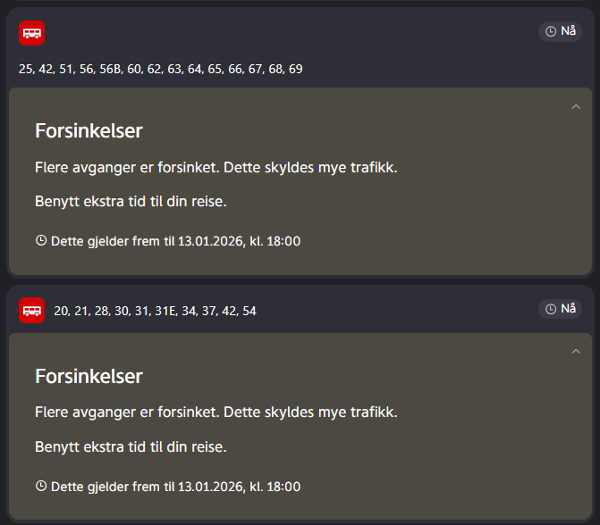600x525 pixels.
Task: Click the validity clock icon in the lines 20–54 alert
Action: pyautogui.click(x=41, y=487)
